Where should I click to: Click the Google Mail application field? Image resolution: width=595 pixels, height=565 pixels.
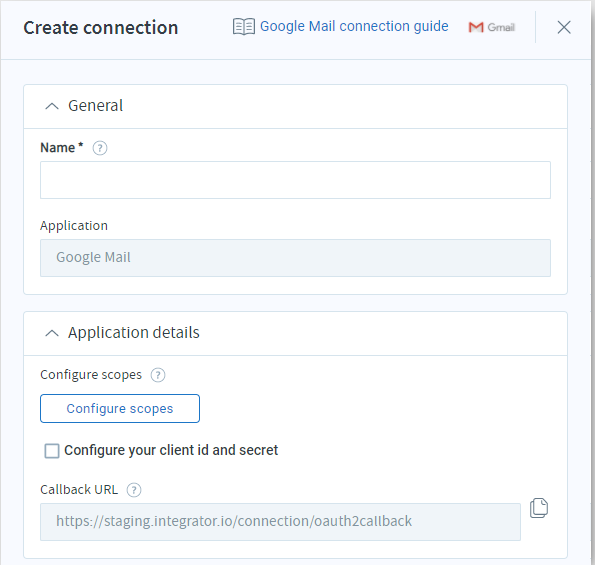295,258
